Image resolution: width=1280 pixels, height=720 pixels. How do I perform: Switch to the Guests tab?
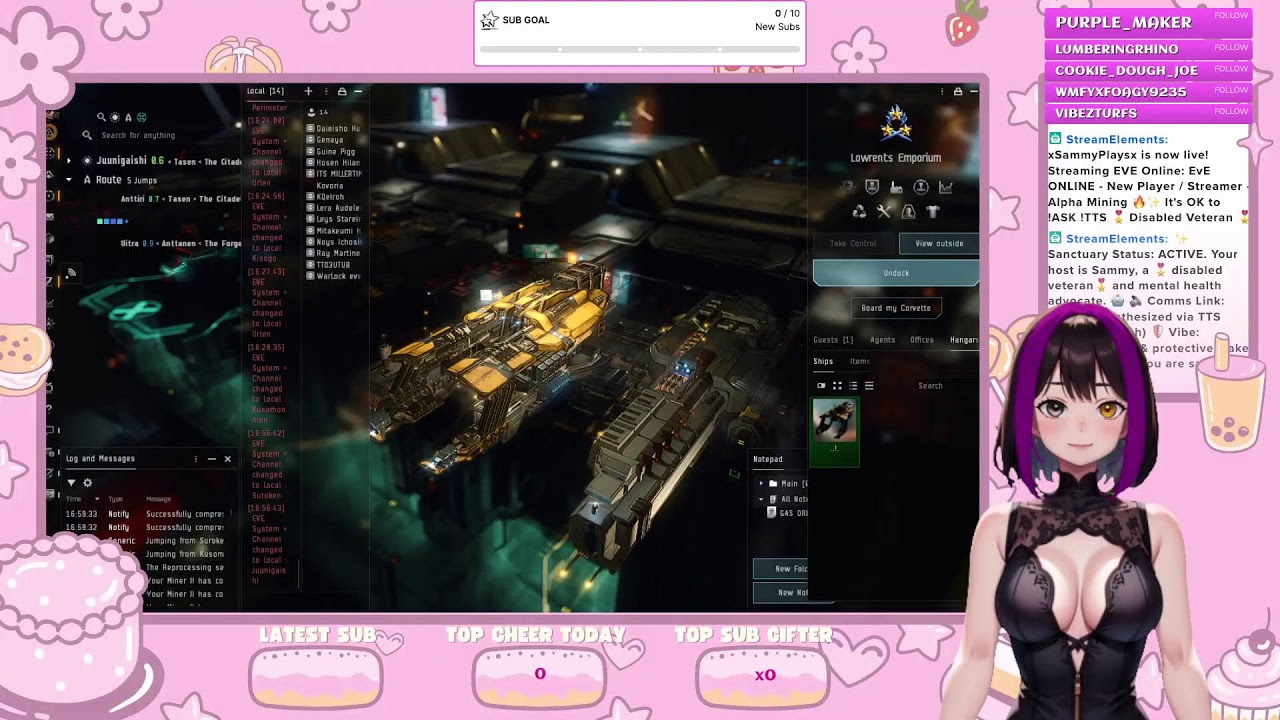[x=833, y=340]
